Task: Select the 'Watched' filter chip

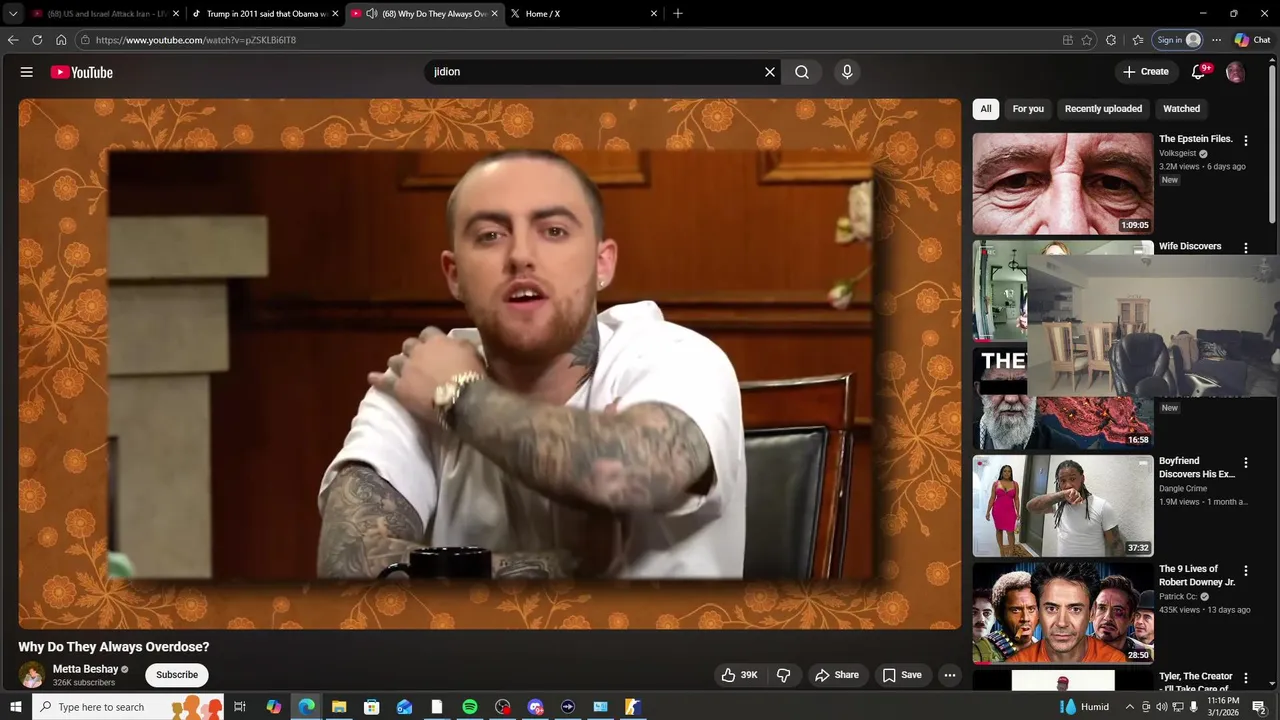Action: 1181,109
